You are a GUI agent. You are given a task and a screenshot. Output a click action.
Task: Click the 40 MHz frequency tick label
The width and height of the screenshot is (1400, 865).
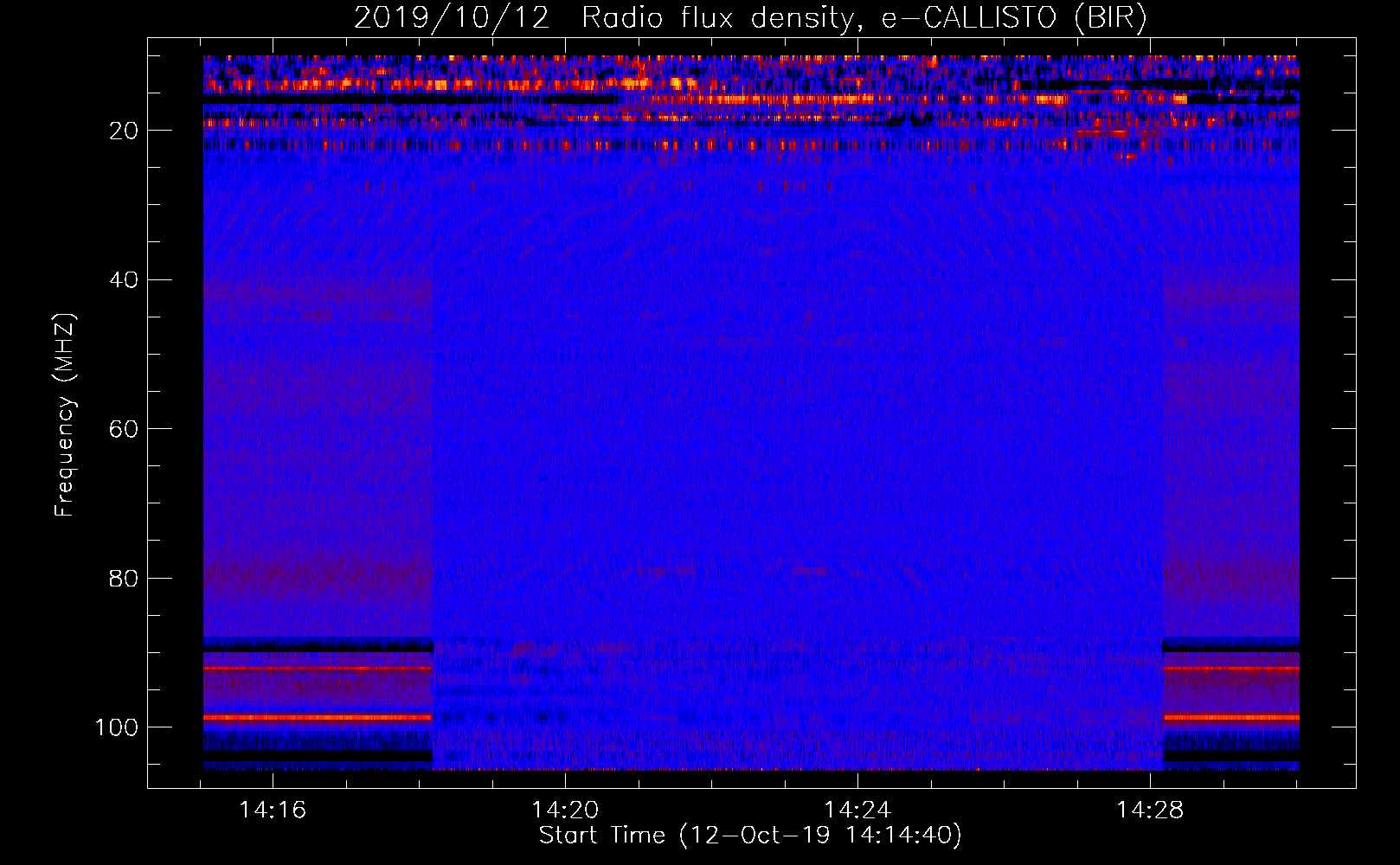125,280
